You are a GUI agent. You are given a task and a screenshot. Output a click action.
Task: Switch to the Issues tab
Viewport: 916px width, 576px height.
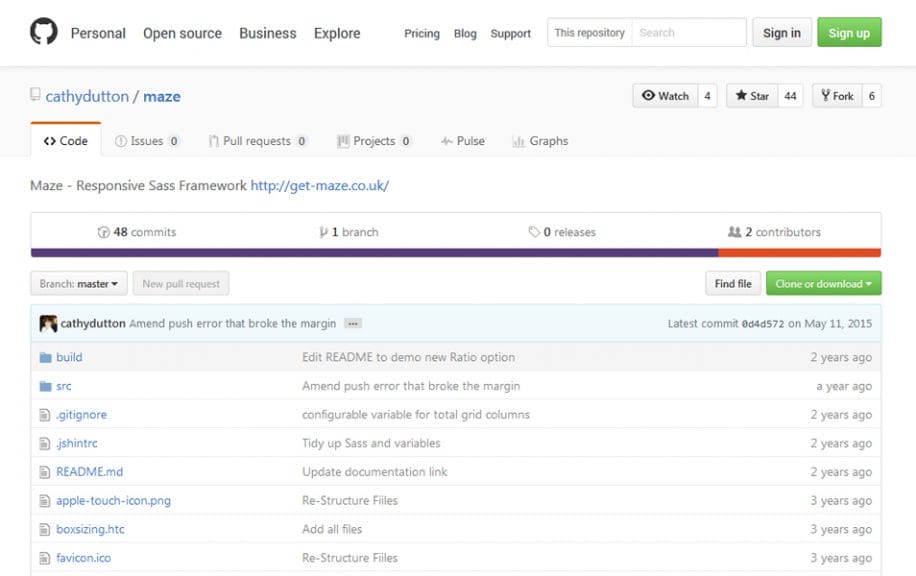pyautogui.click(x=147, y=141)
